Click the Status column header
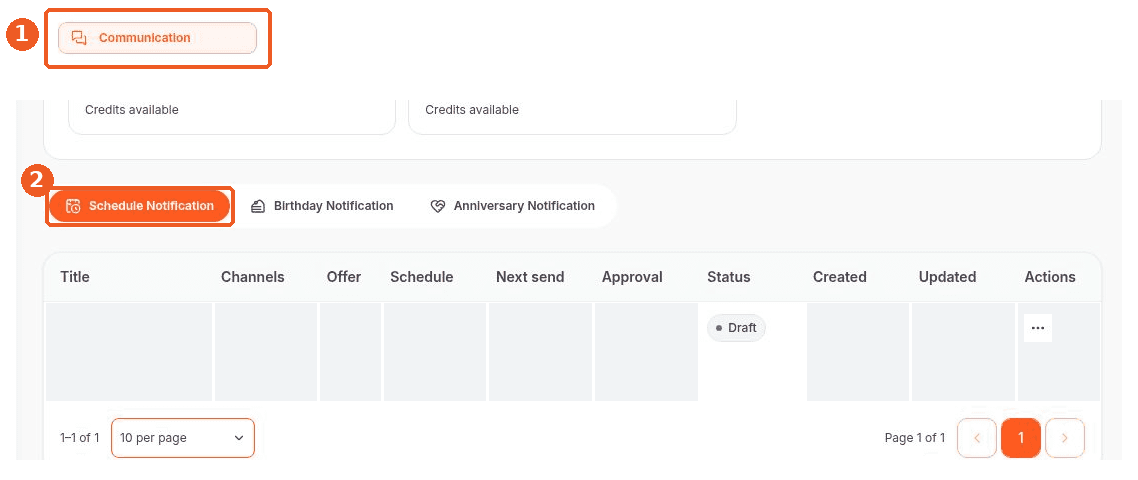This screenshot has height=480, width=1138. pyautogui.click(x=729, y=277)
